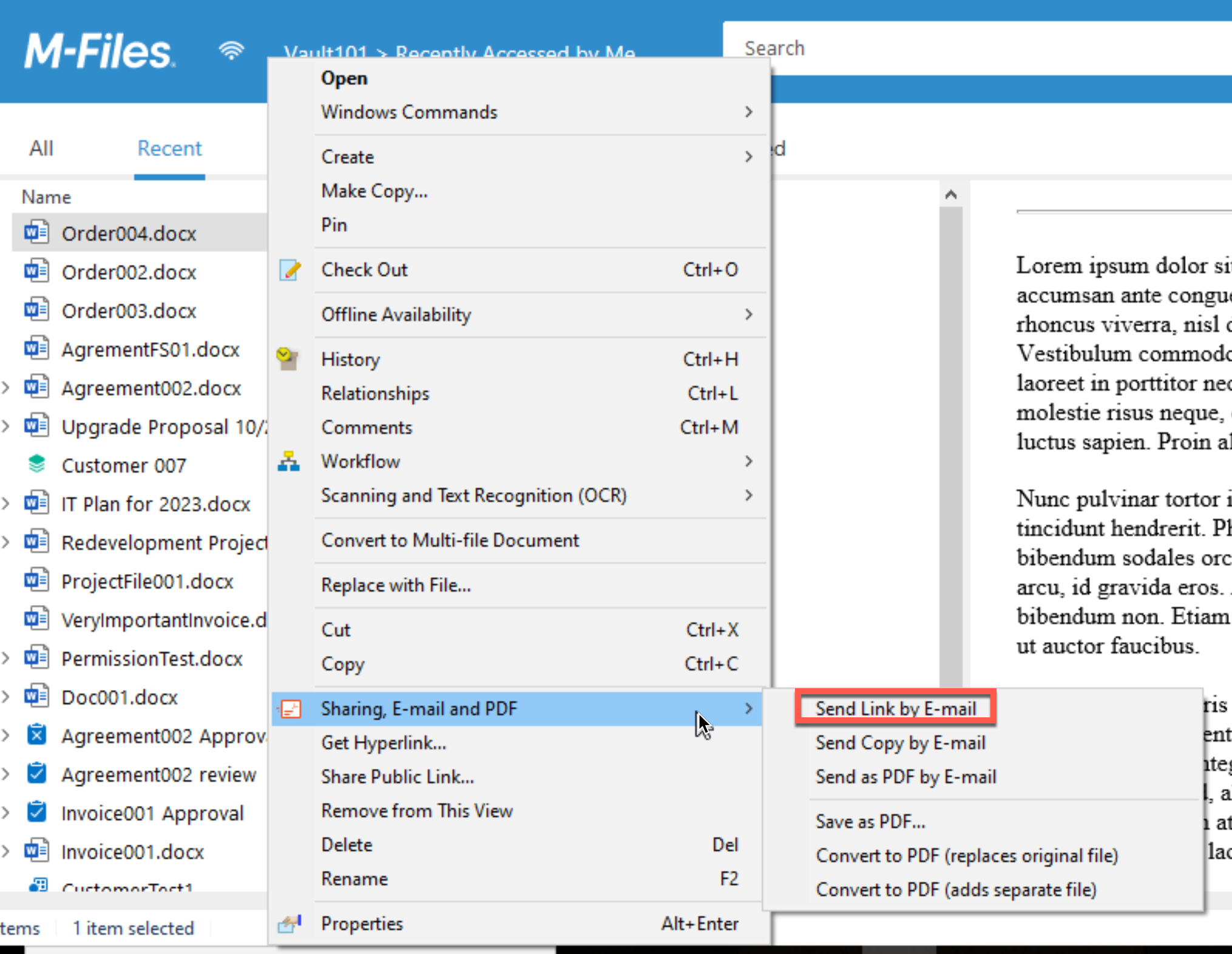Choose Remove from This View
The height and width of the screenshot is (954, 1232).
pos(519,811)
